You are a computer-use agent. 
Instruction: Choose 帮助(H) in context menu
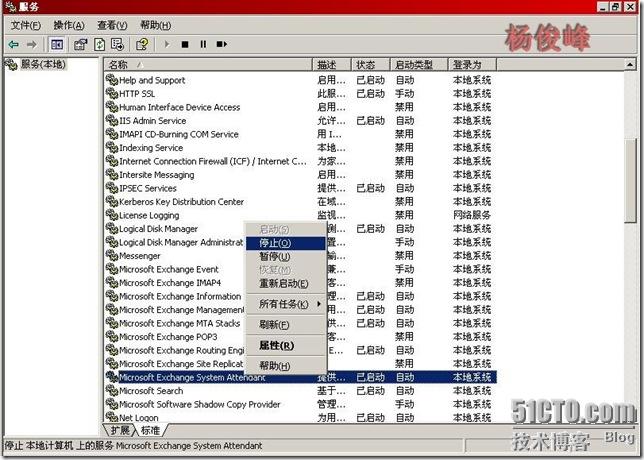(285, 366)
